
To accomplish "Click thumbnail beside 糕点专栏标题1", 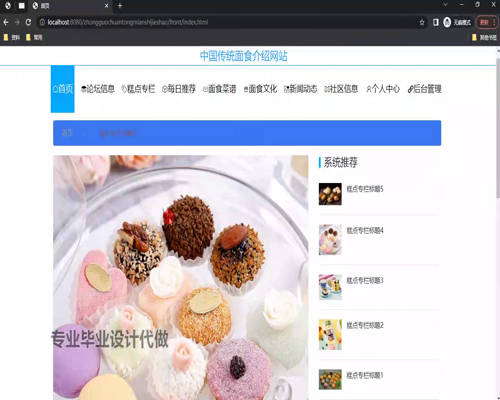I will 330,379.
